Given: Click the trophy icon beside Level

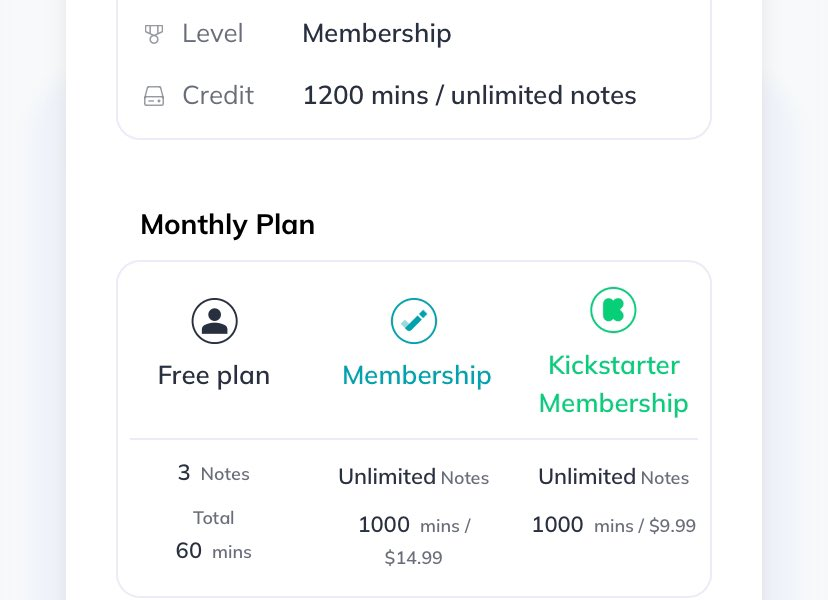Looking at the screenshot, I should click(x=153, y=34).
